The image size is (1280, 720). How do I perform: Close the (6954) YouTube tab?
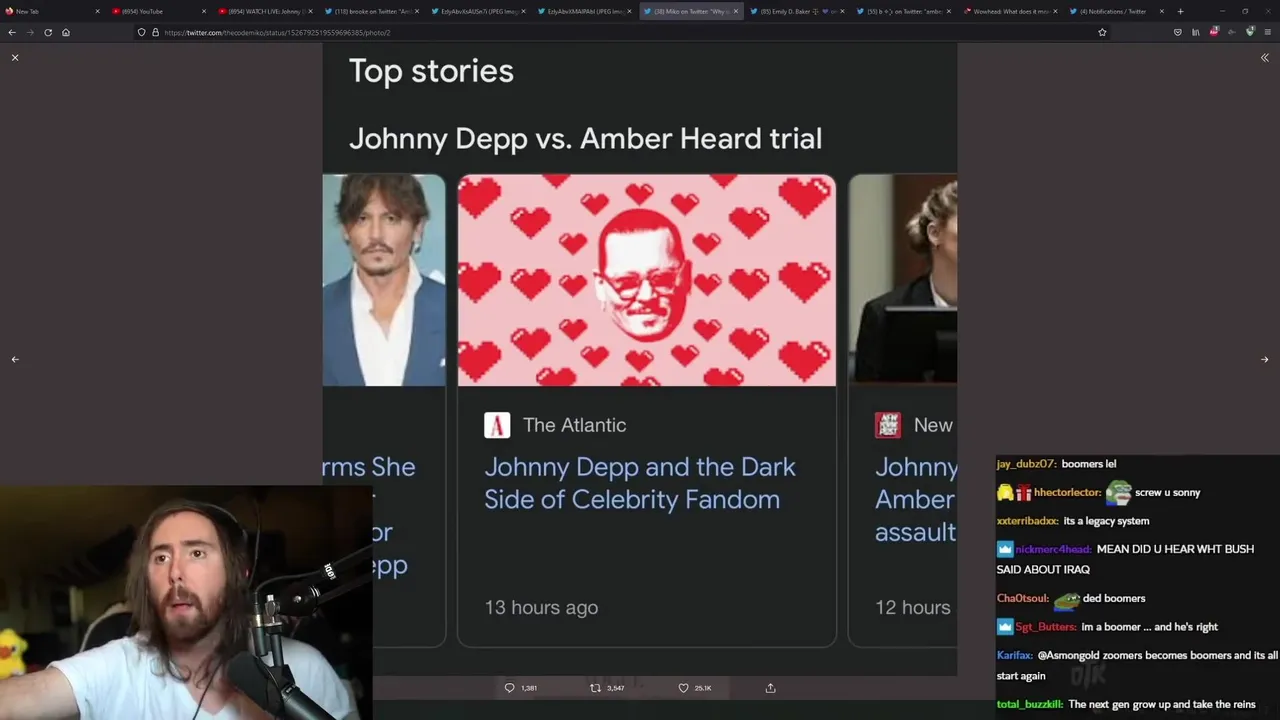tap(204, 11)
